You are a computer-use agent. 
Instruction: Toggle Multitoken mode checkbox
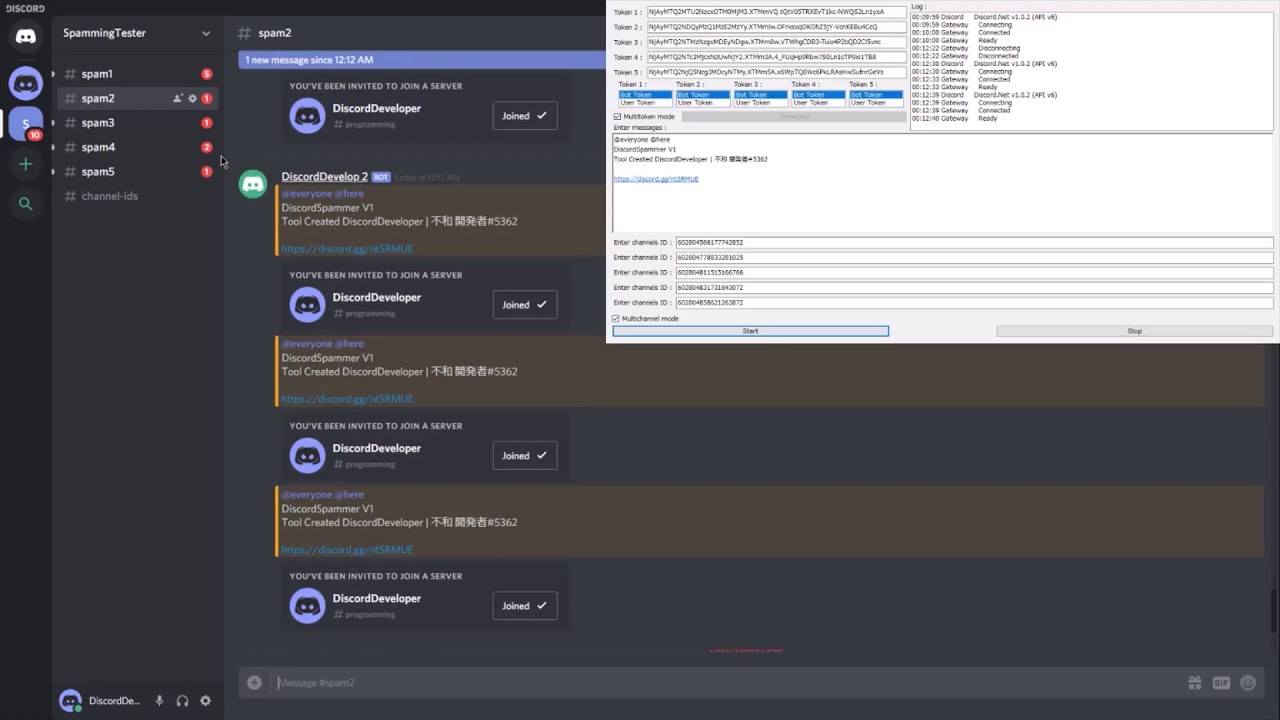click(x=617, y=117)
